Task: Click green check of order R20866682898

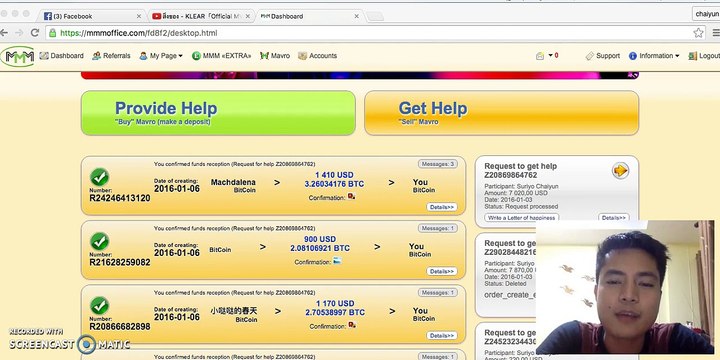Action: click(99, 305)
